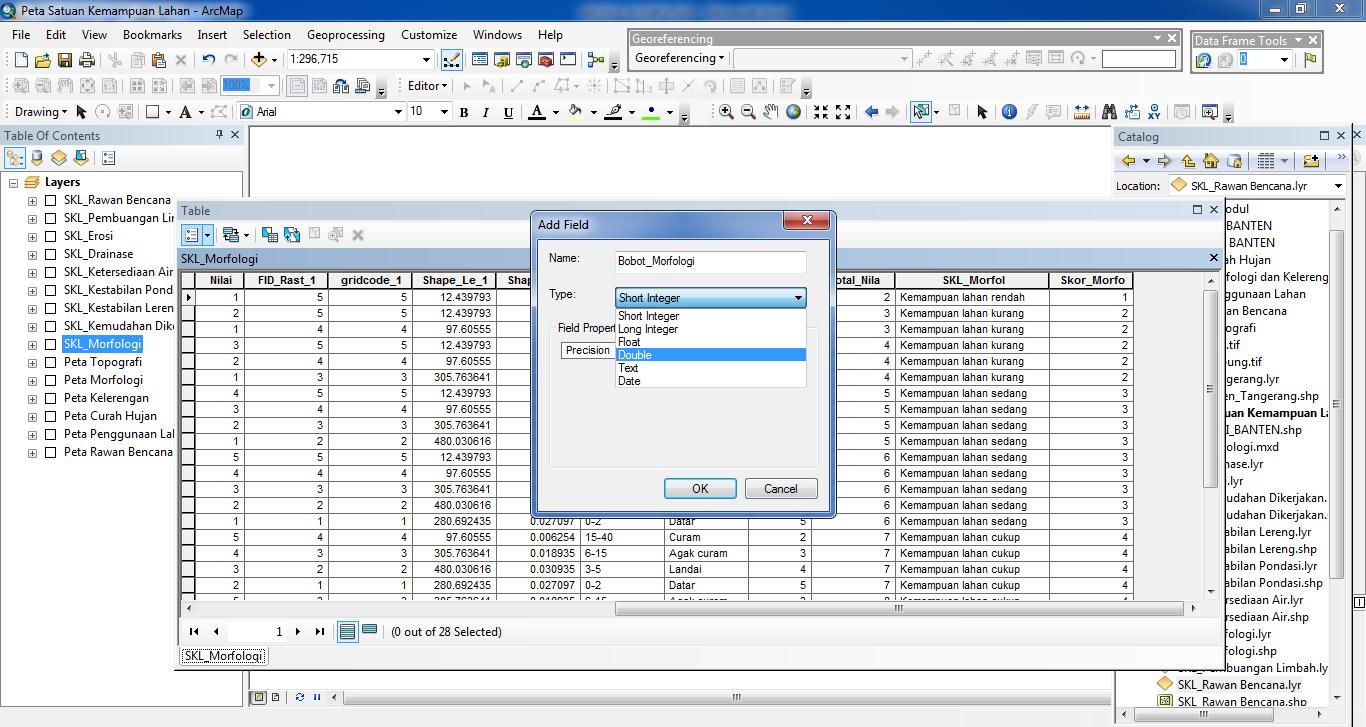Open the Measure ruler tool

(1081, 112)
